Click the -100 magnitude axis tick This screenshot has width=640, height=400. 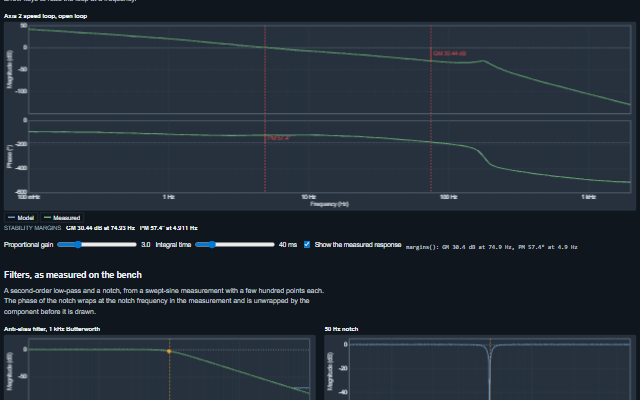click(x=21, y=91)
